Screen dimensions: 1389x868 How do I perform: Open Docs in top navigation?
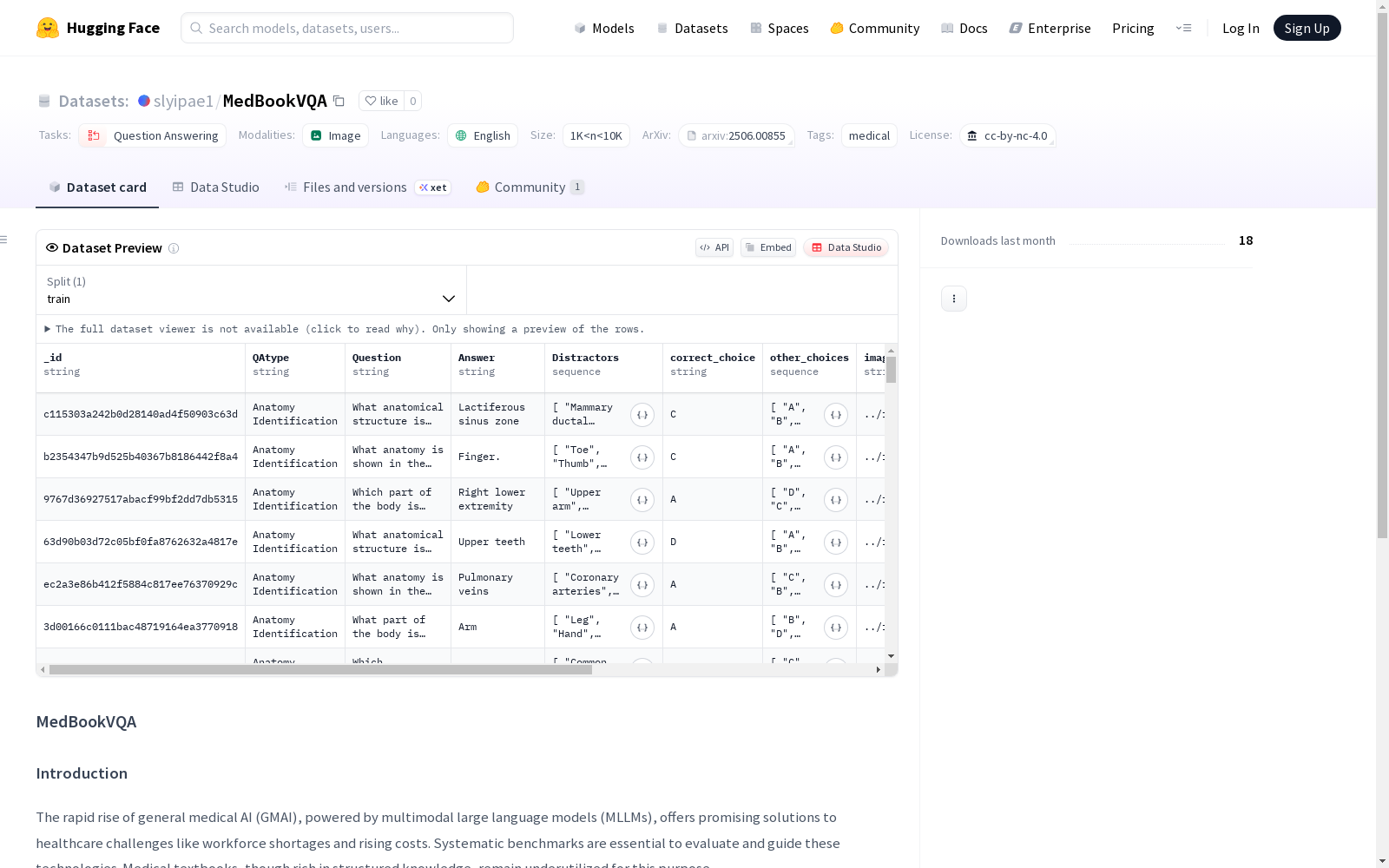point(964,28)
